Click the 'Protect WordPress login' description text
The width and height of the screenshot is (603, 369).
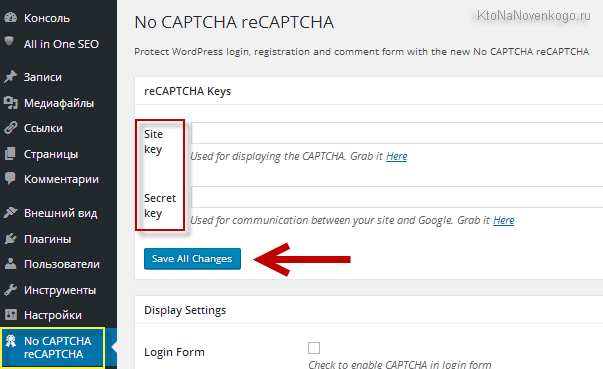click(361, 52)
